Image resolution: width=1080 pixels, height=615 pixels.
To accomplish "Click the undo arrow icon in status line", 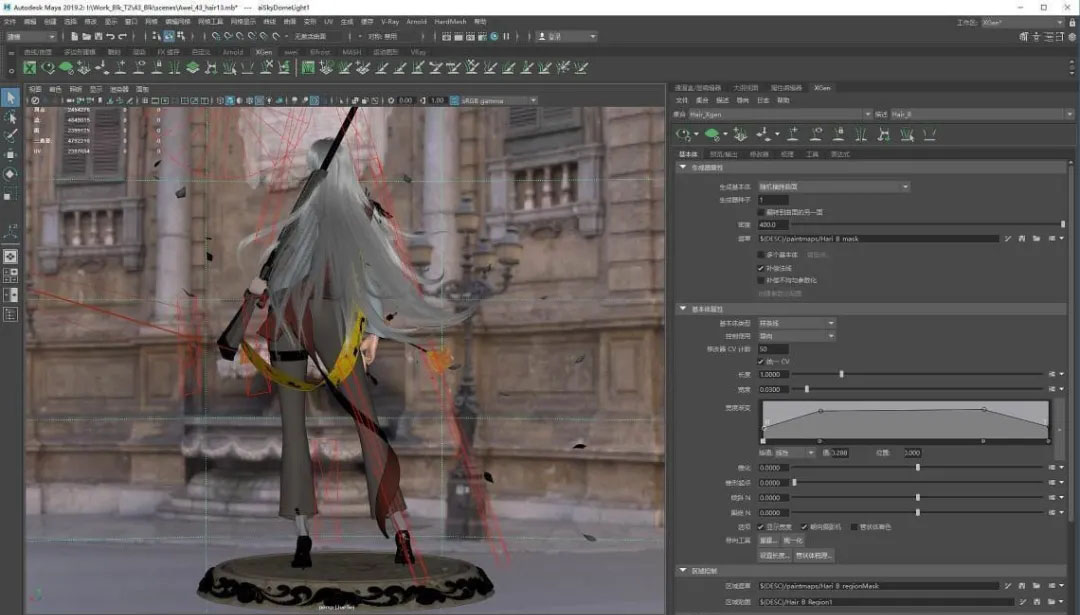I will [x=109, y=37].
